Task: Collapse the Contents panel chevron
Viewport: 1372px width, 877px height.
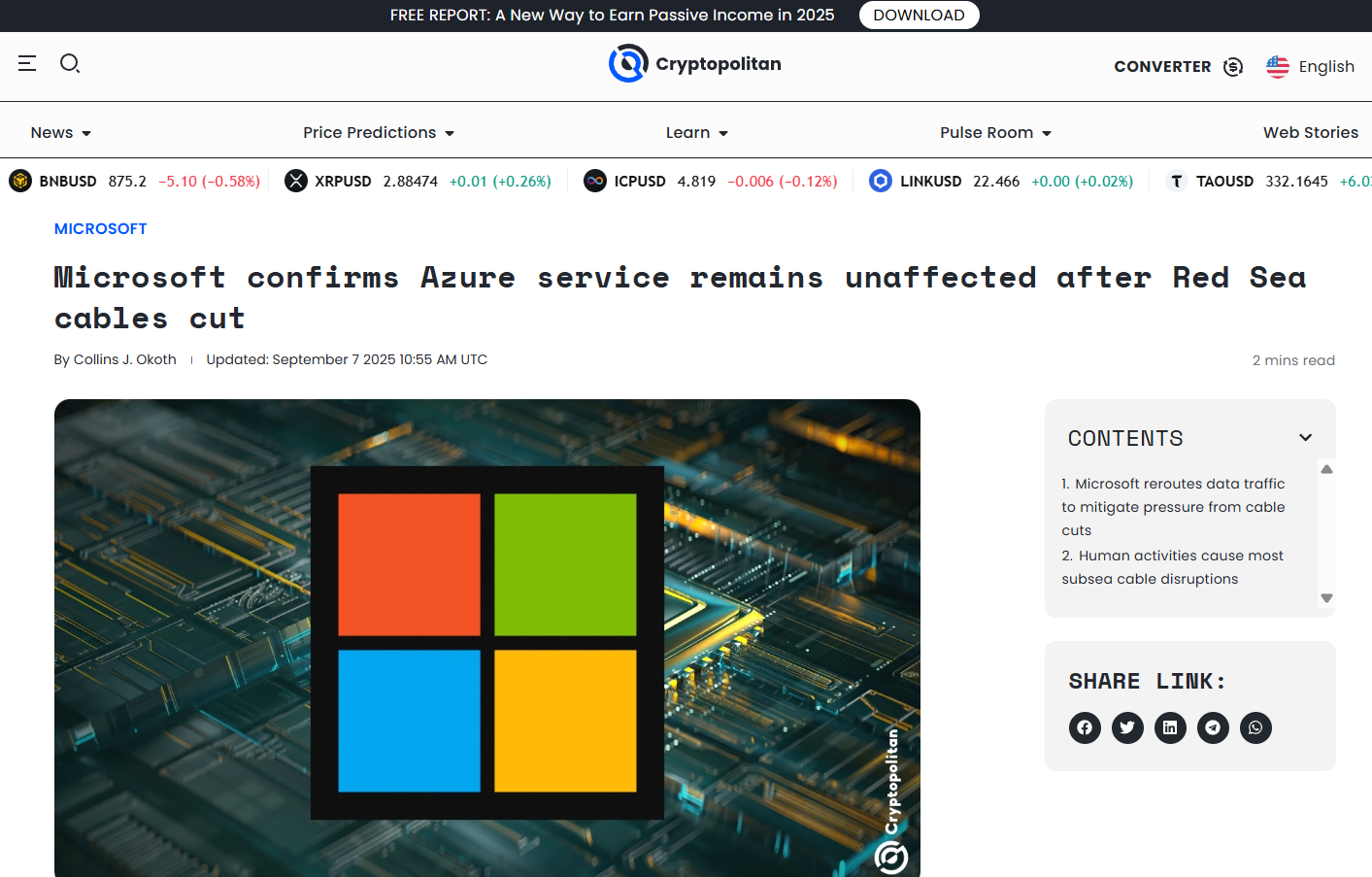Action: click(x=1305, y=438)
